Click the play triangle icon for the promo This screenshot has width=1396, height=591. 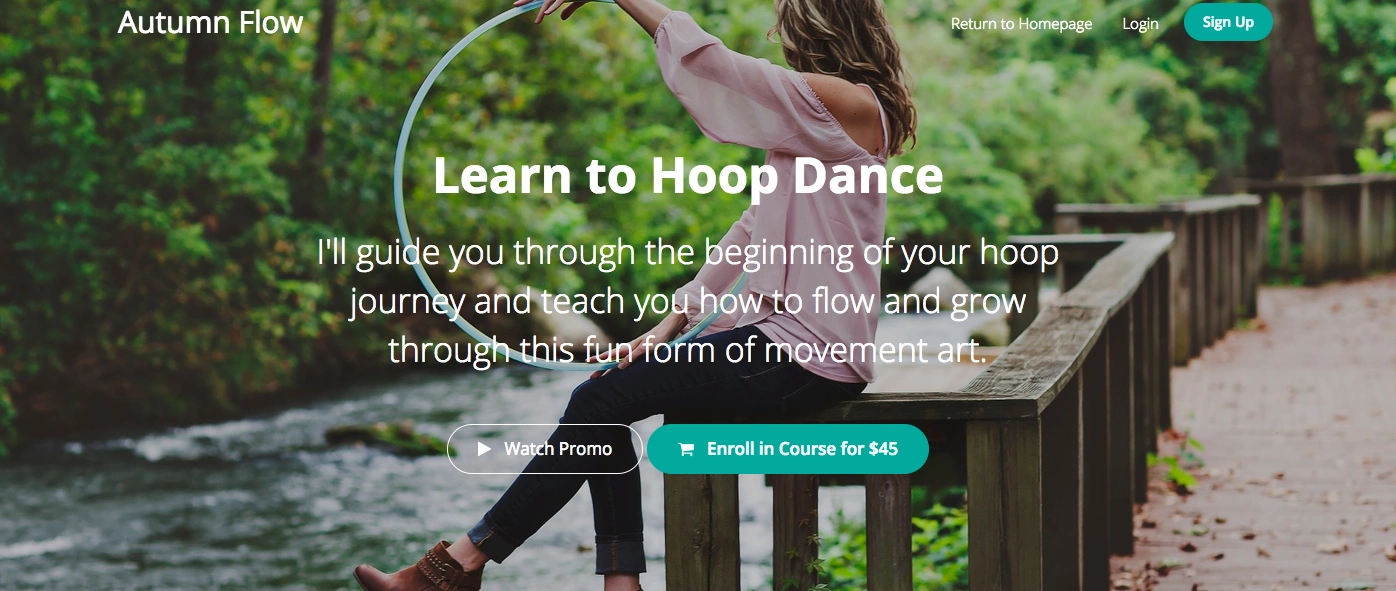(484, 449)
